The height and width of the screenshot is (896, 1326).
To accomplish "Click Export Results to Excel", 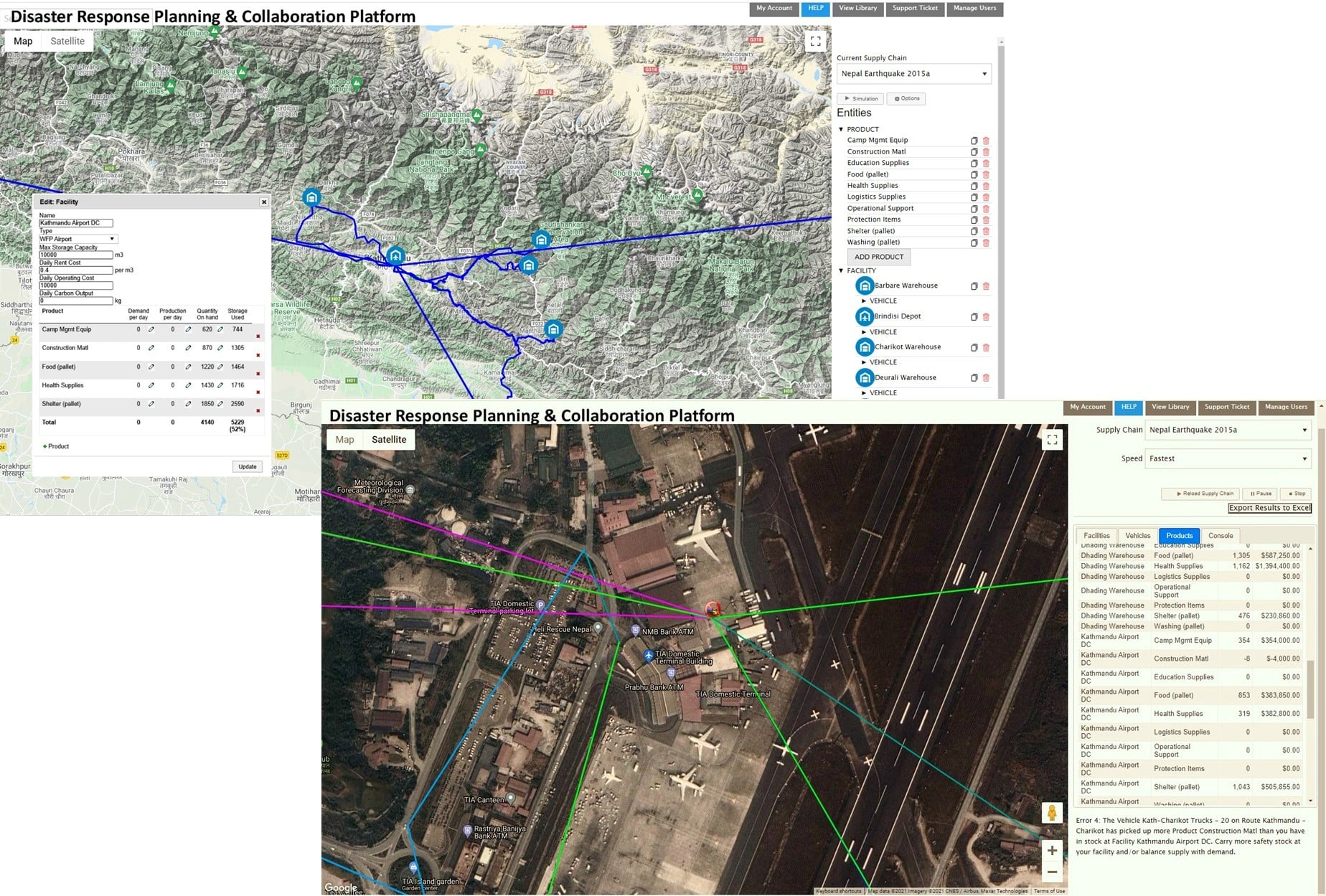I will click(x=1269, y=508).
